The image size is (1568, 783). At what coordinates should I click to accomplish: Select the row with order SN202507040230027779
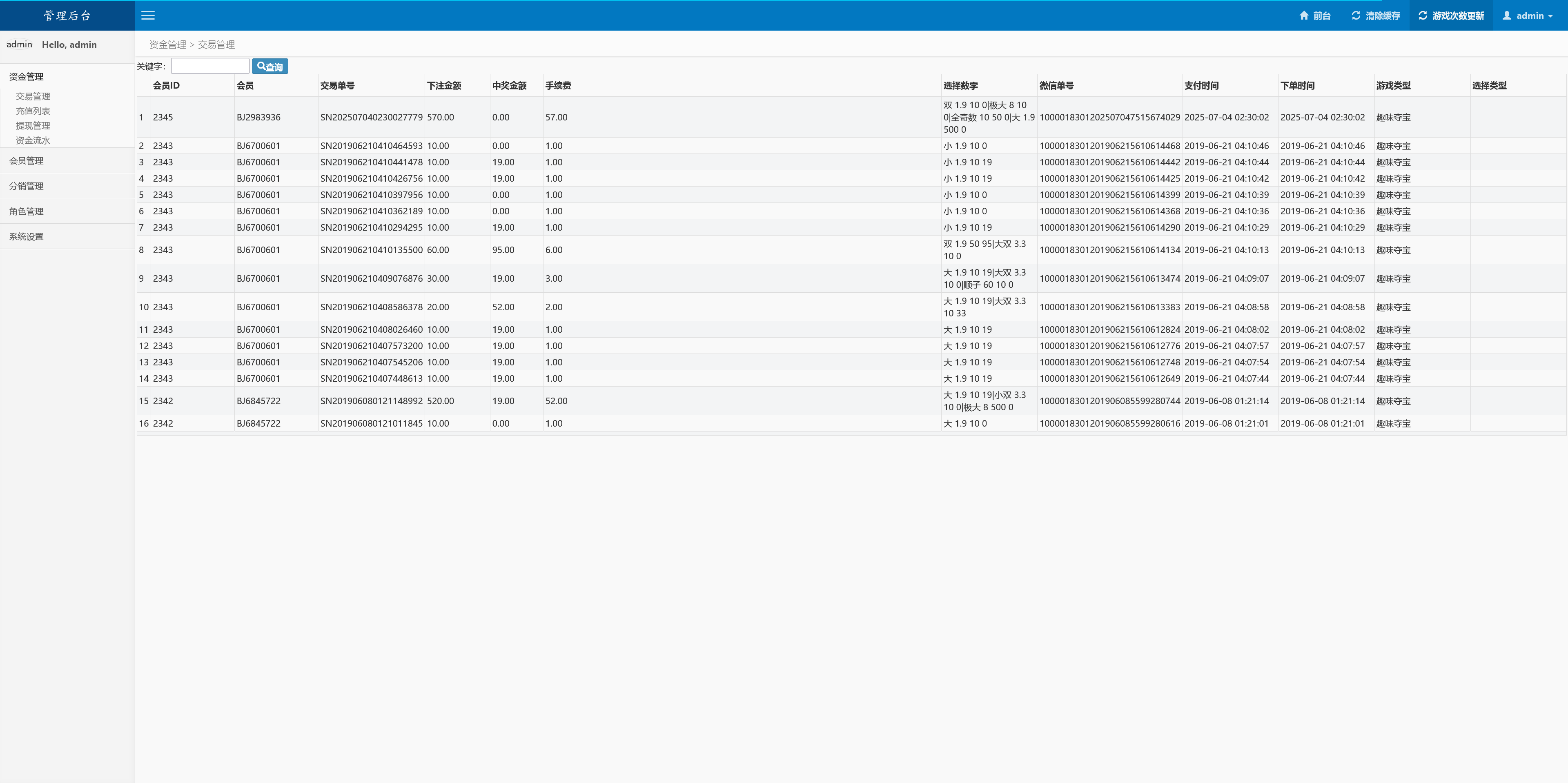[371, 118]
